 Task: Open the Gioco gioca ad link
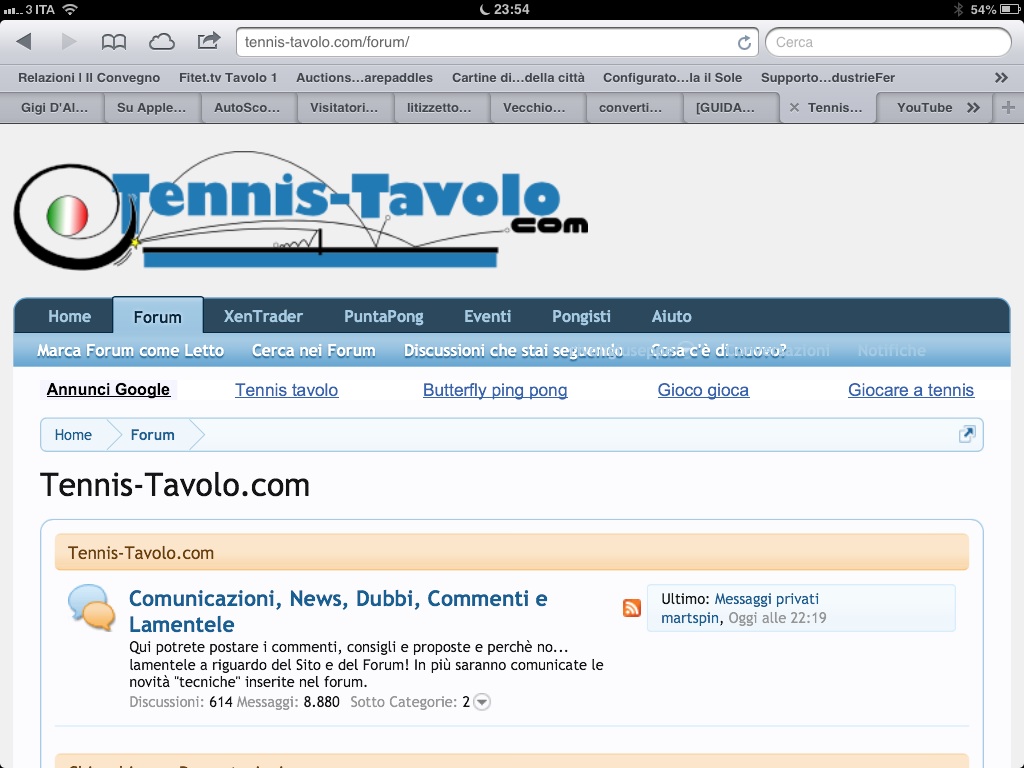tap(703, 390)
